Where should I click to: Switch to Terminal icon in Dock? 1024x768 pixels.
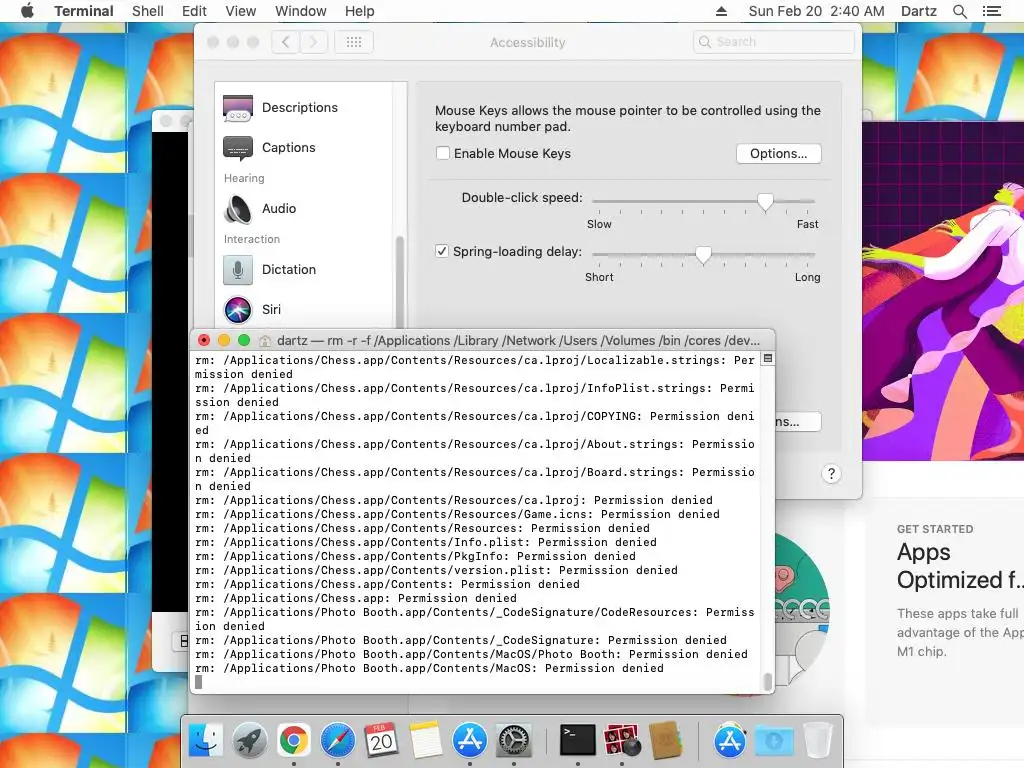coord(578,741)
